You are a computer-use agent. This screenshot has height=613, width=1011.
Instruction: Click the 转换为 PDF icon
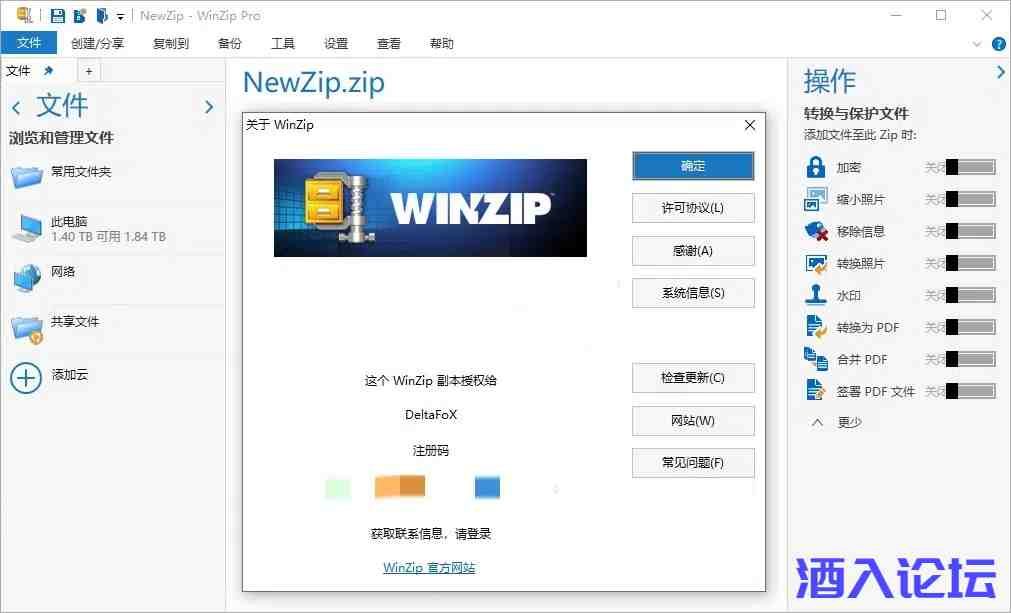point(816,327)
